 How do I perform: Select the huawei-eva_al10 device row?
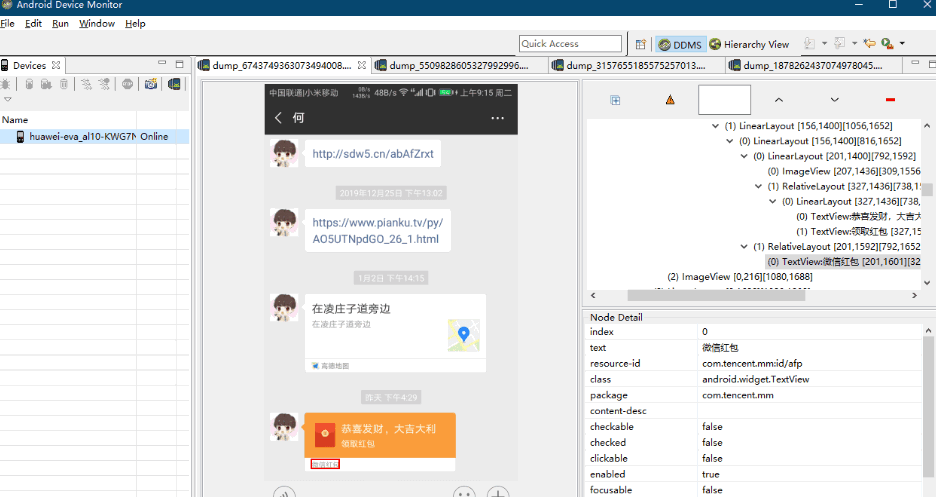coord(94,137)
